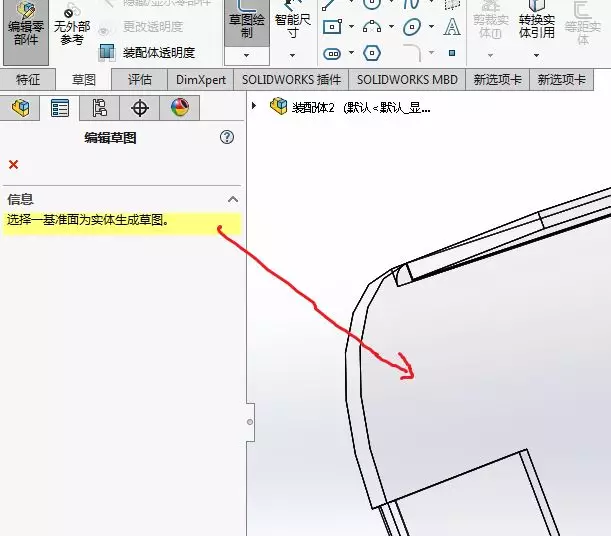Switch to the PropertyManager panel tab
Image resolution: width=611 pixels, height=536 pixels.
click(60, 108)
